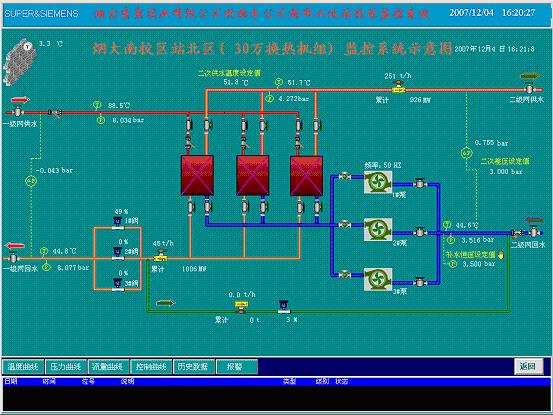The width and height of the screenshot is (553, 415).
Task: Open the 报警 alarm page
Action: tap(237, 367)
